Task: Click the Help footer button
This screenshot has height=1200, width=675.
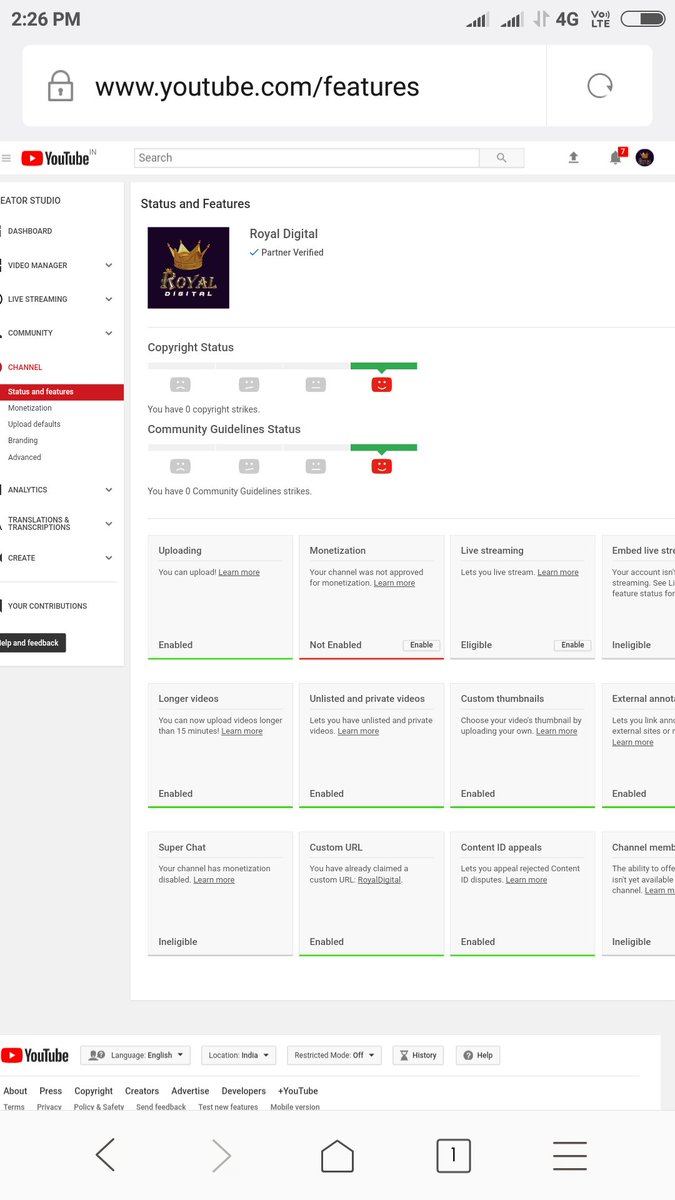Action: 478,1055
